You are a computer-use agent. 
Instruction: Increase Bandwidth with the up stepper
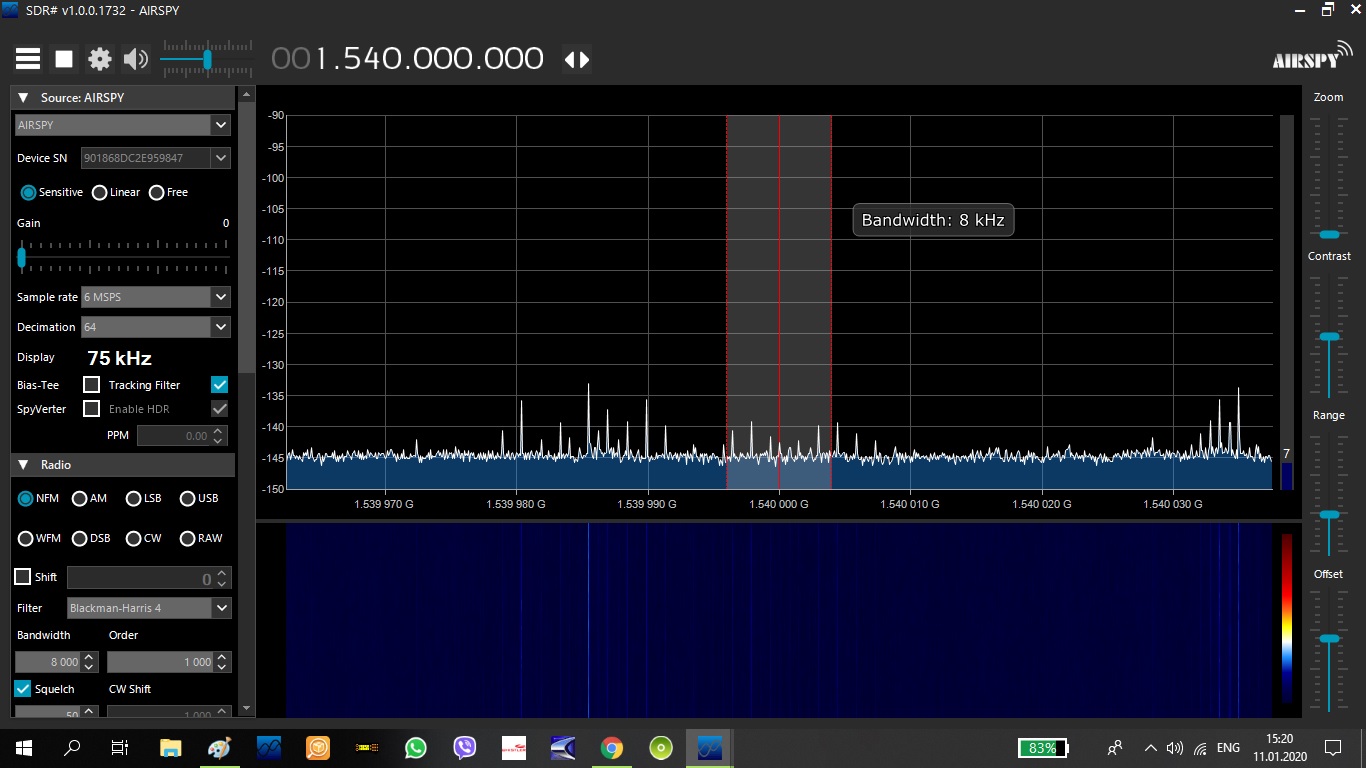[x=89, y=657]
